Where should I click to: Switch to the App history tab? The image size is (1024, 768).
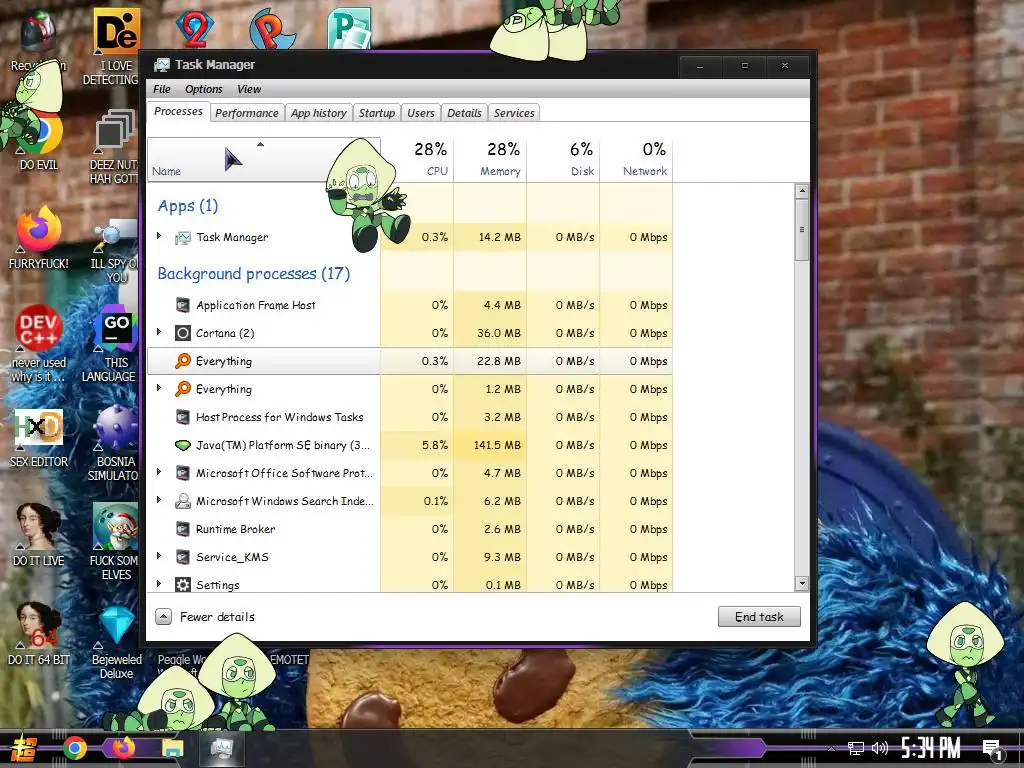point(319,113)
